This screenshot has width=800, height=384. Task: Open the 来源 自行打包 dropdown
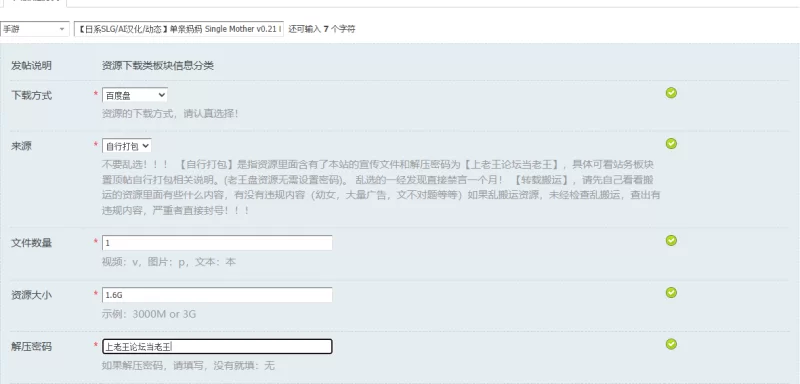coord(127,146)
